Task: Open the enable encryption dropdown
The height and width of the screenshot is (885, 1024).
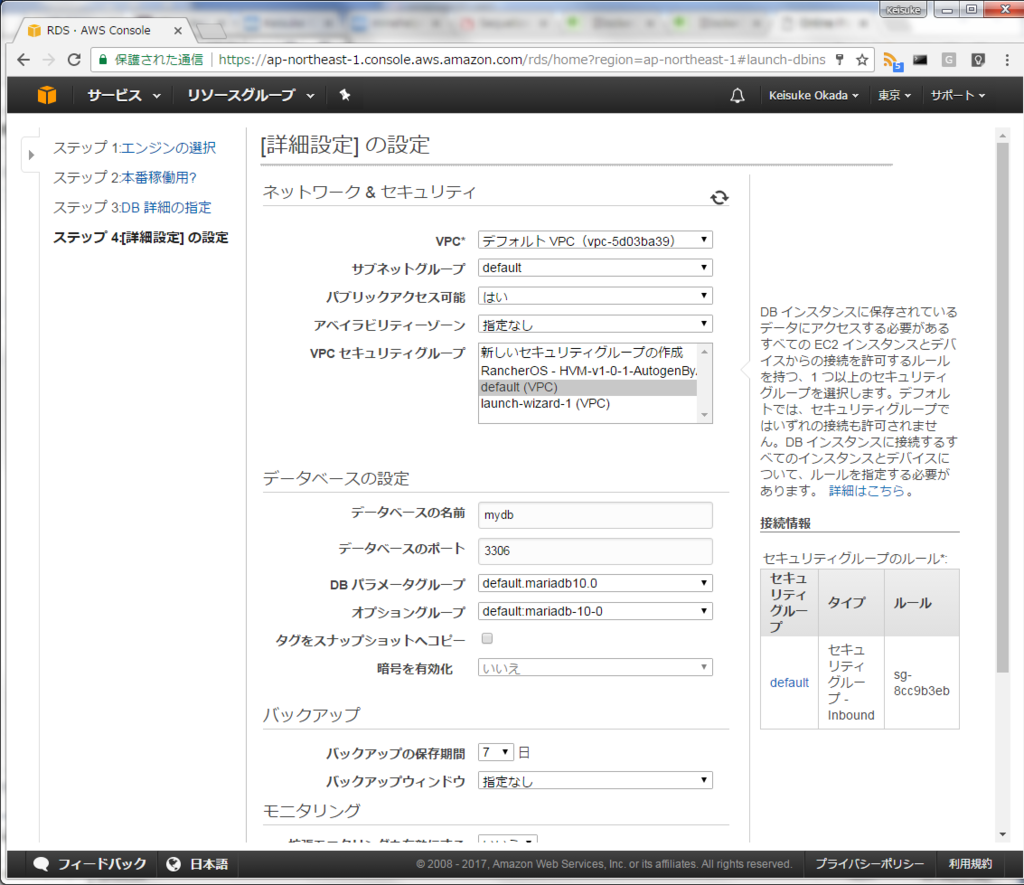Action: click(x=595, y=668)
